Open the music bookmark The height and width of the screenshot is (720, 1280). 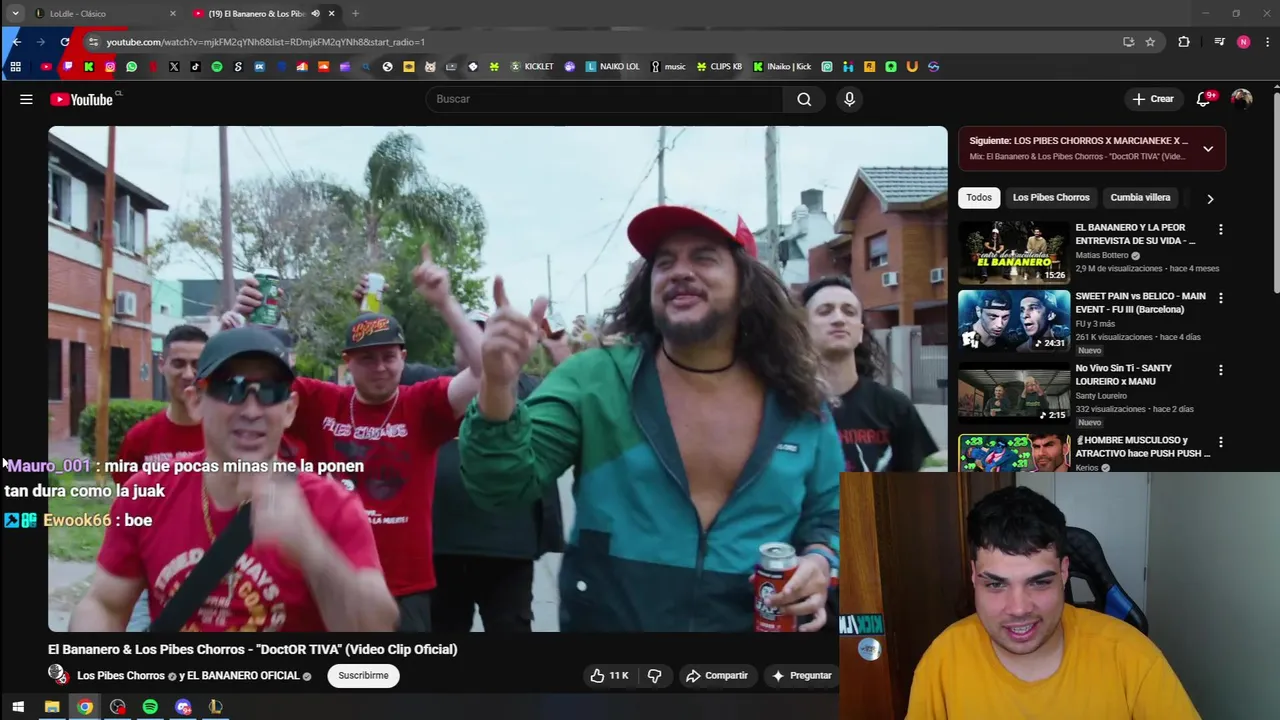tap(668, 67)
